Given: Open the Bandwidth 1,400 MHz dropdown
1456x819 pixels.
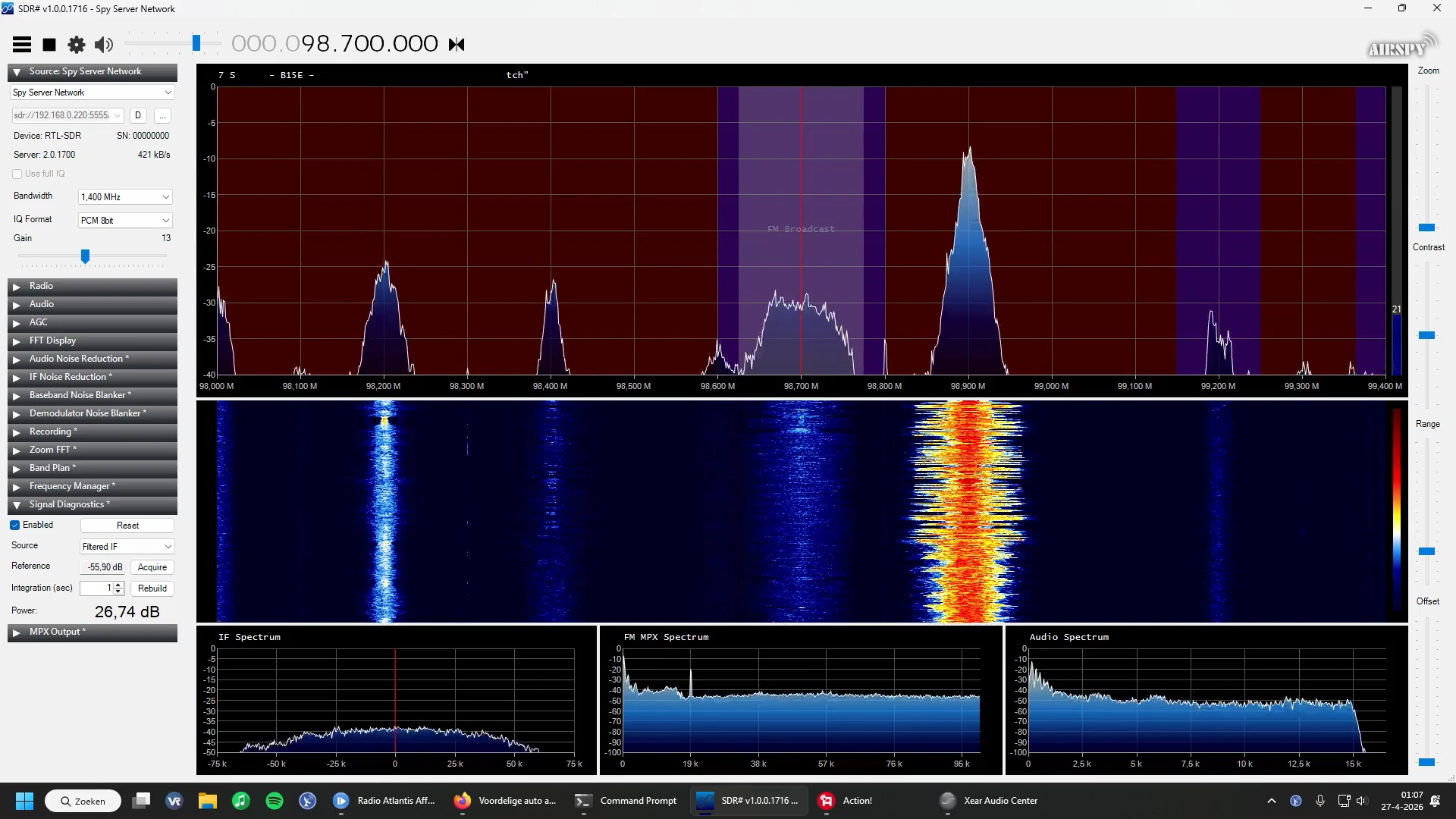Looking at the screenshot, I should point(125,197).
